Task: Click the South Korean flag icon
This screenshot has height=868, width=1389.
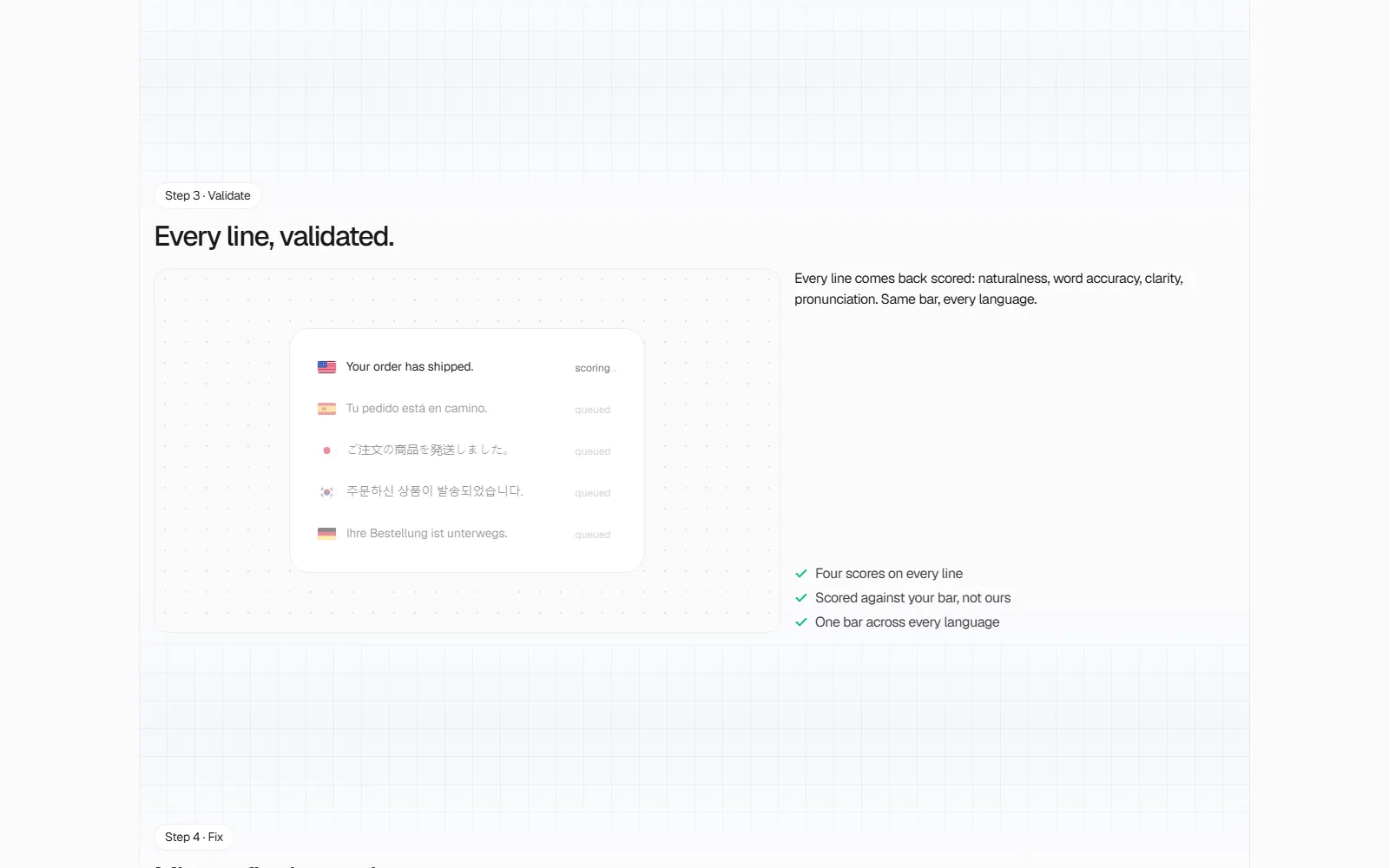Action: (x=326, y=492)
